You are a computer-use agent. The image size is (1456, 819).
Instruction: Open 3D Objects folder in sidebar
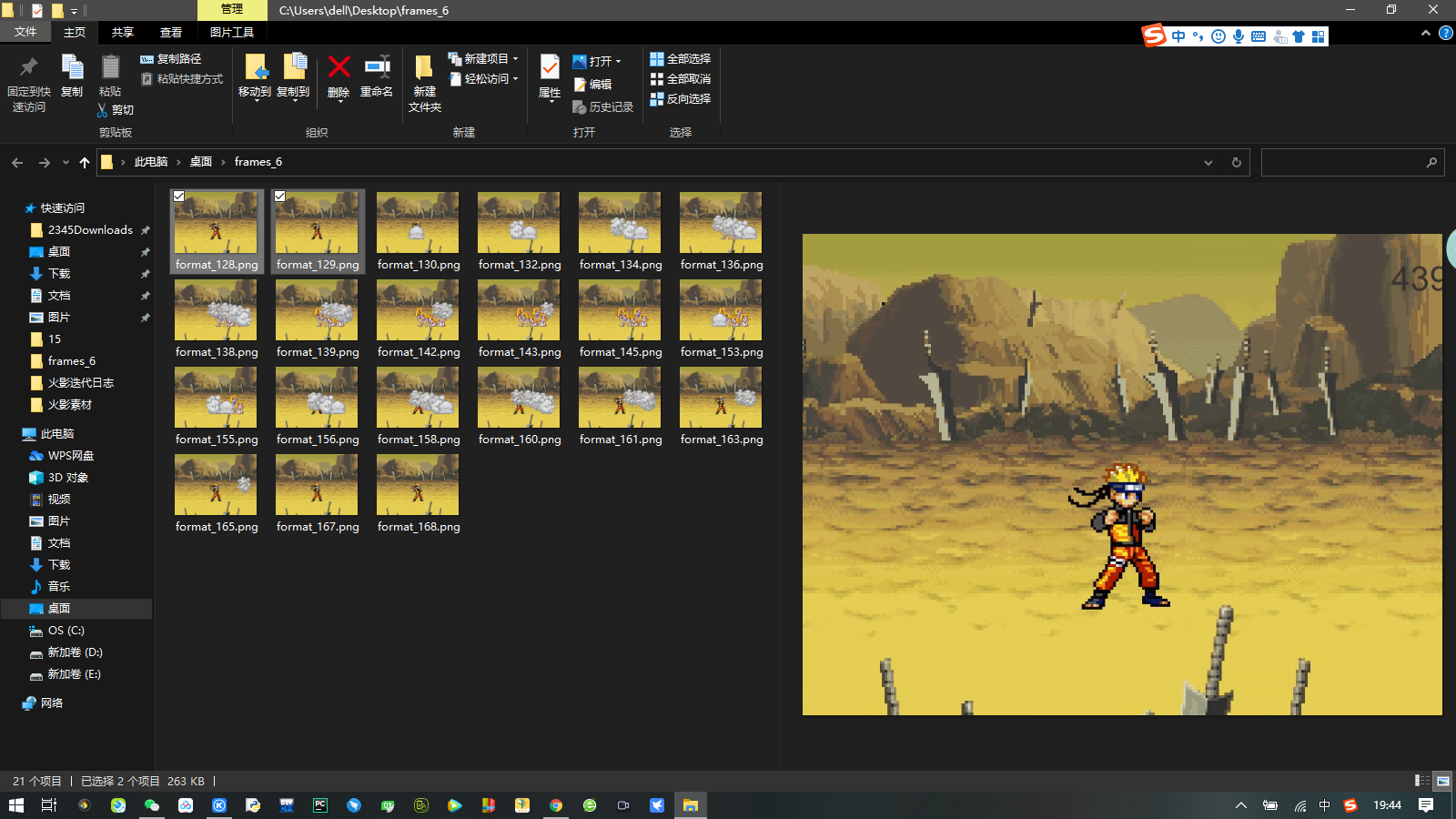pos(68,478)
